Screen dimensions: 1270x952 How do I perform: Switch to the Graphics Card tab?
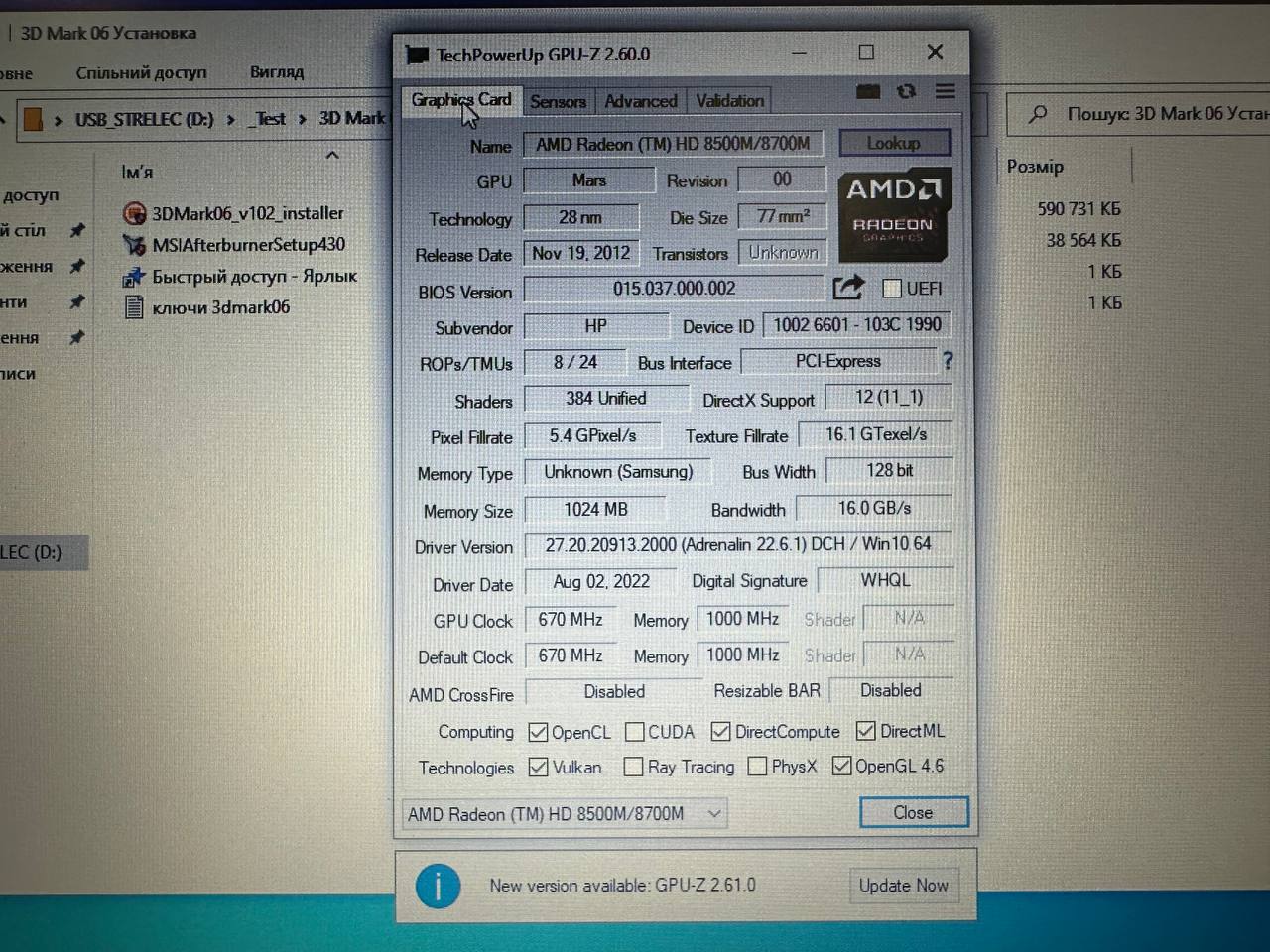[461, 100]
